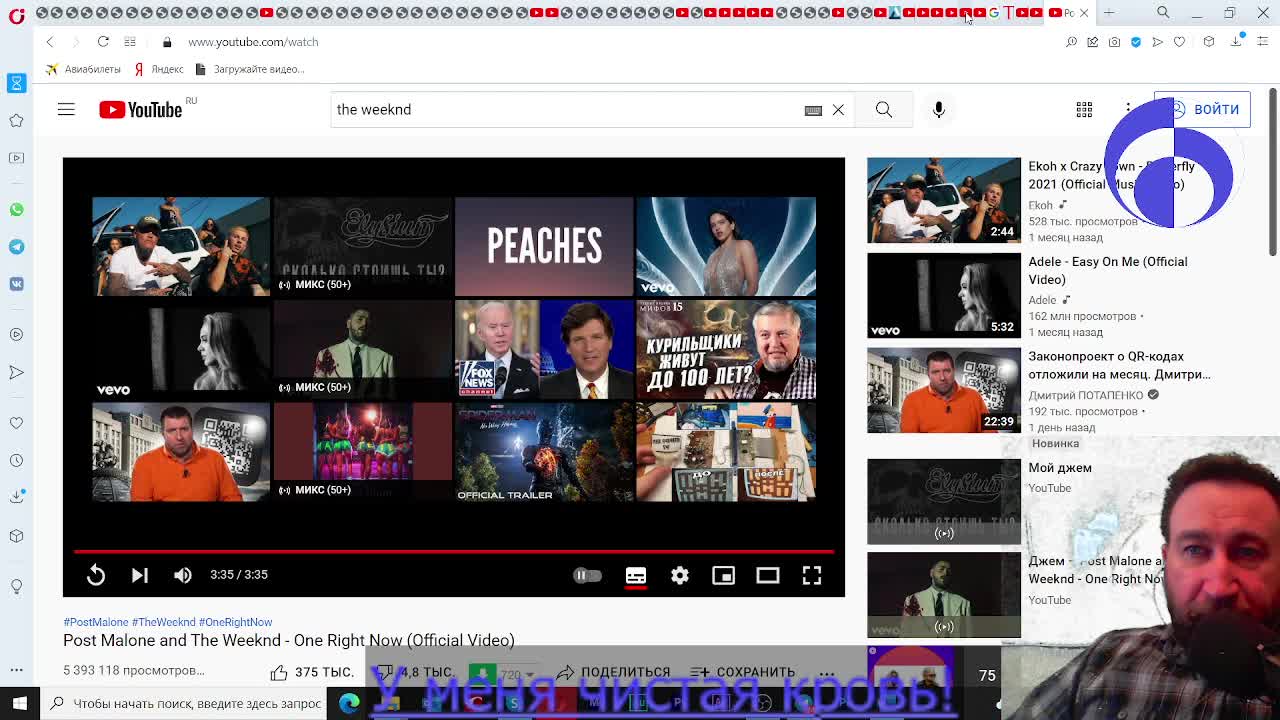Open VK in Opera sidebar
This screenshot has width=1280, height=720.
coord(16,284)
